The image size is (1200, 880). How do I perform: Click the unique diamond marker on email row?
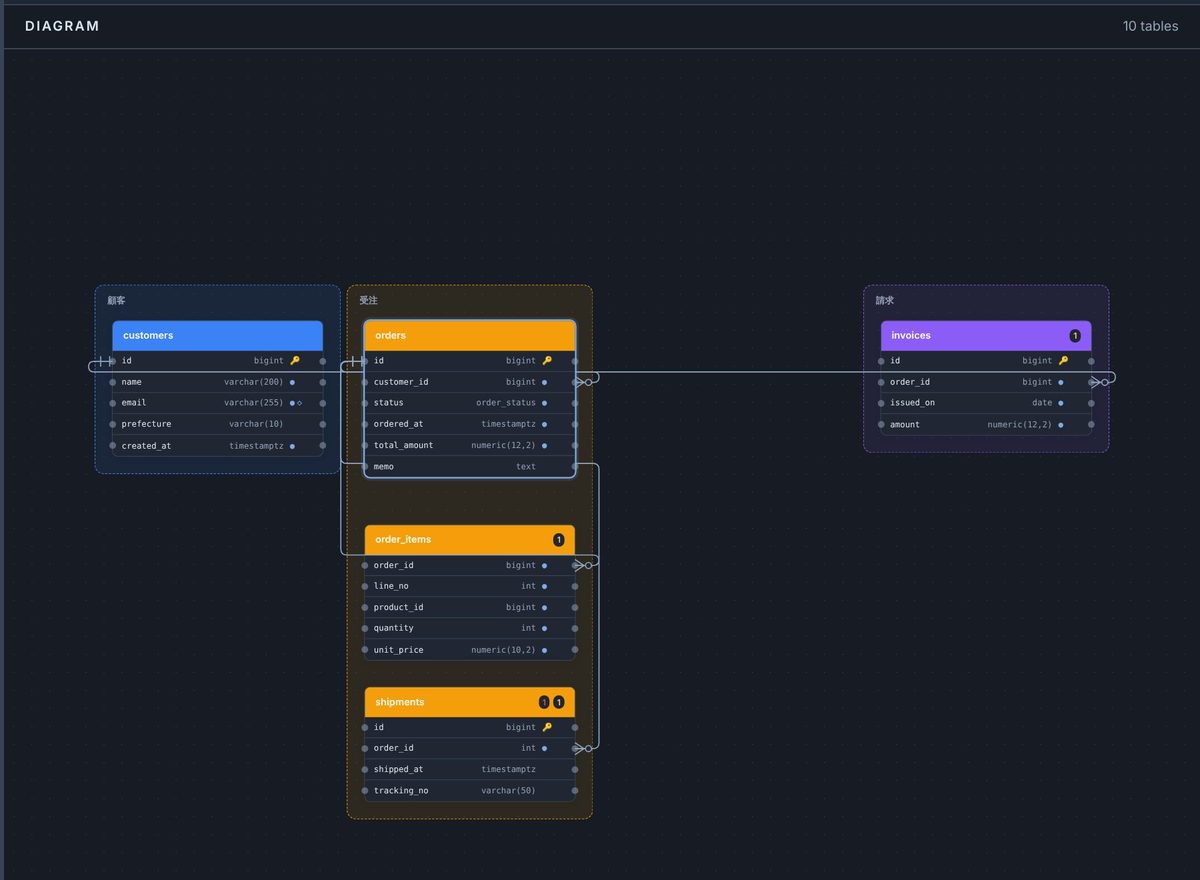tap(300, 403)
